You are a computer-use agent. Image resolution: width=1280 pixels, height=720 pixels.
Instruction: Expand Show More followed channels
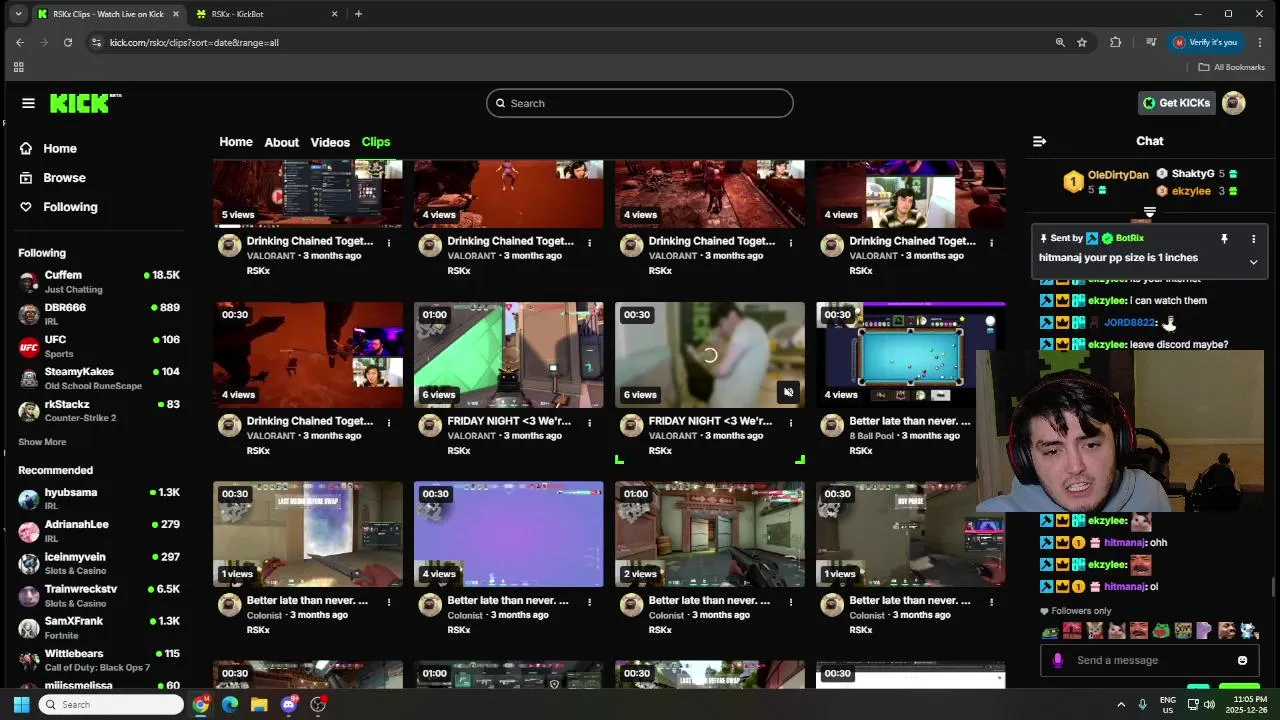tap(42, 442)
